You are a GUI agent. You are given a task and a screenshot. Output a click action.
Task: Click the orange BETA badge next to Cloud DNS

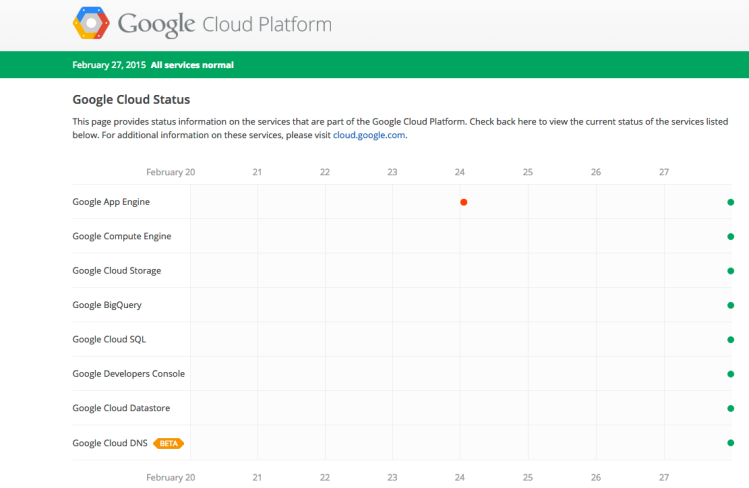point(169,444)
